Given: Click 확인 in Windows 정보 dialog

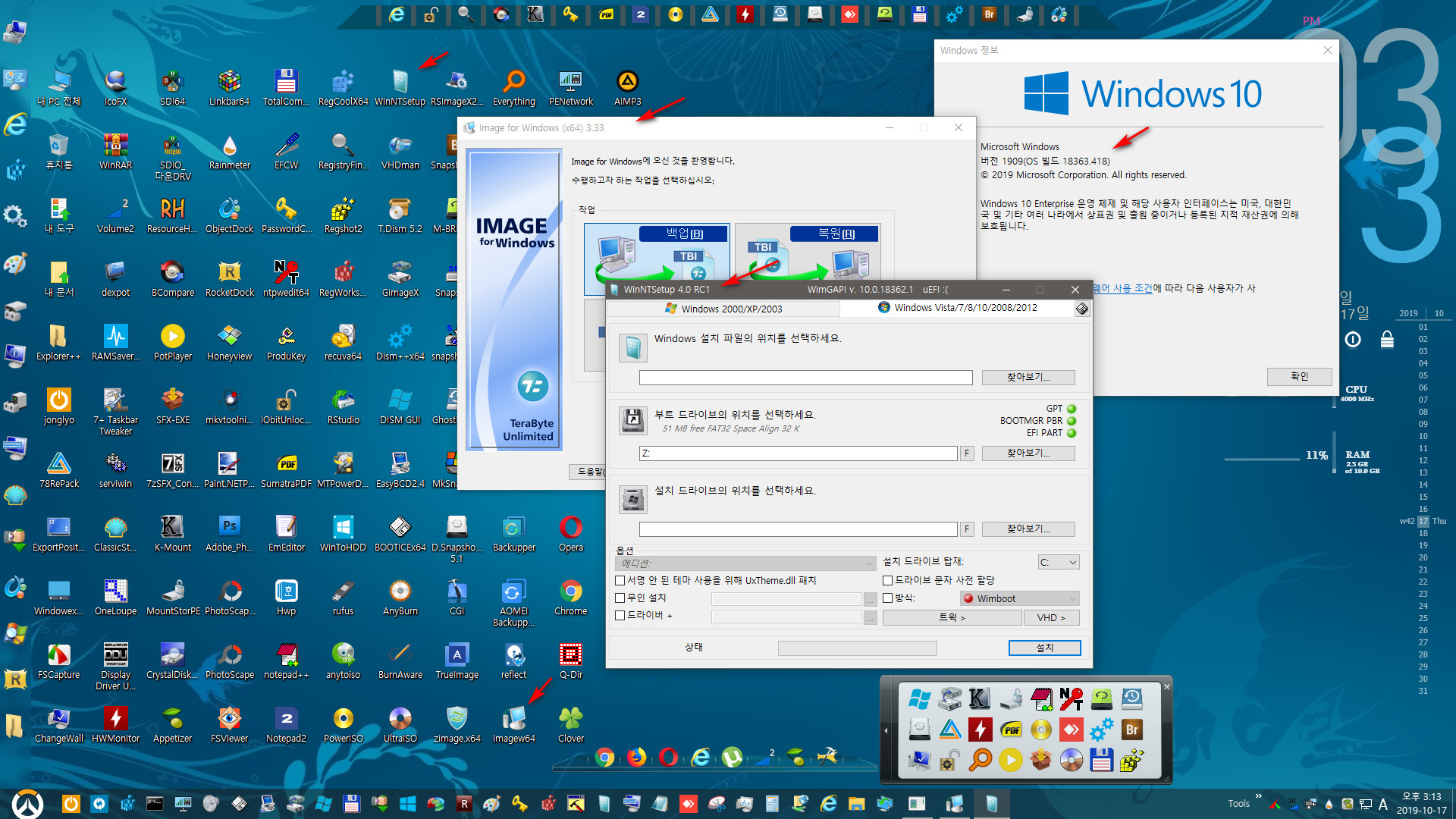Looking at the screenshot, I should (1300, 376).
